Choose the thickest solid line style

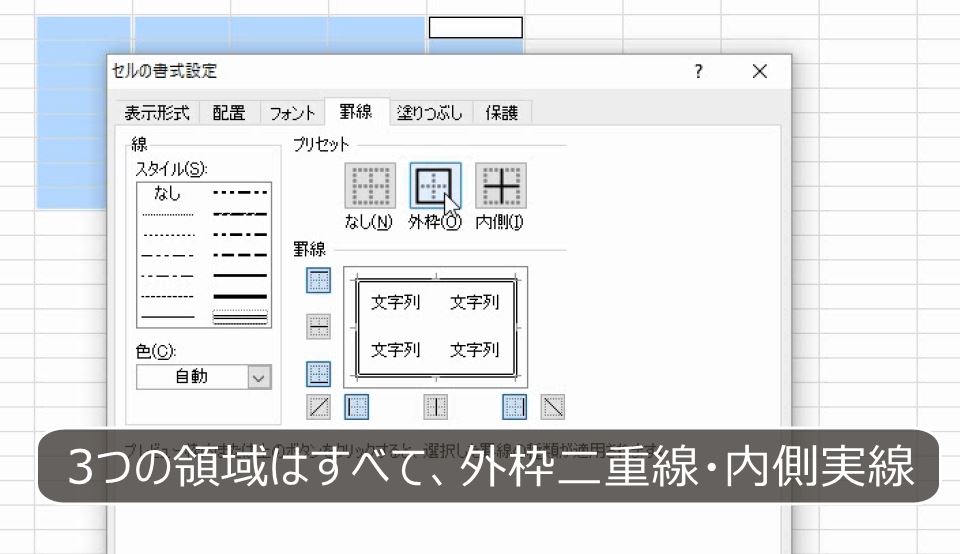coord(240,296)
